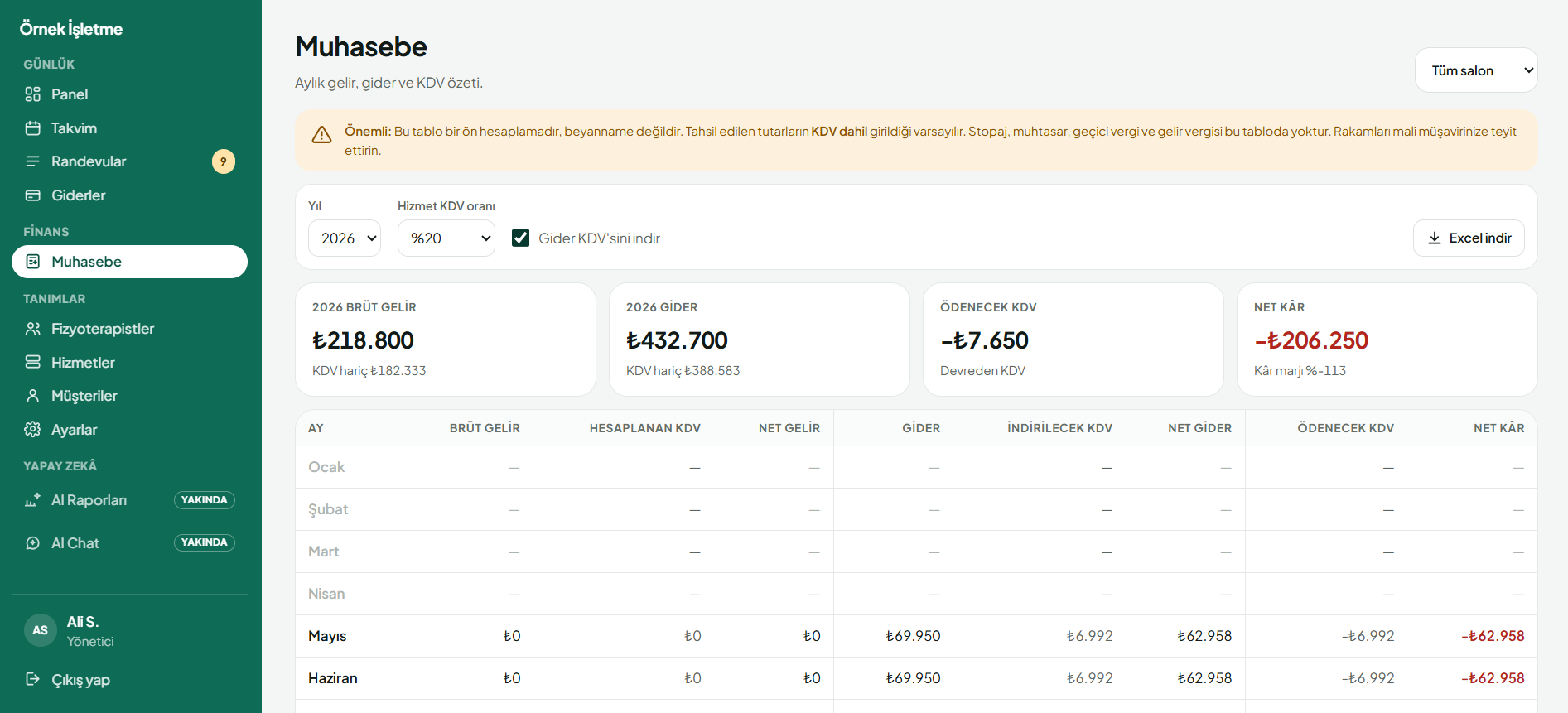Click the Randevular list icon
This screenshot has width=1568, height=713.
[x=33, y=161]
